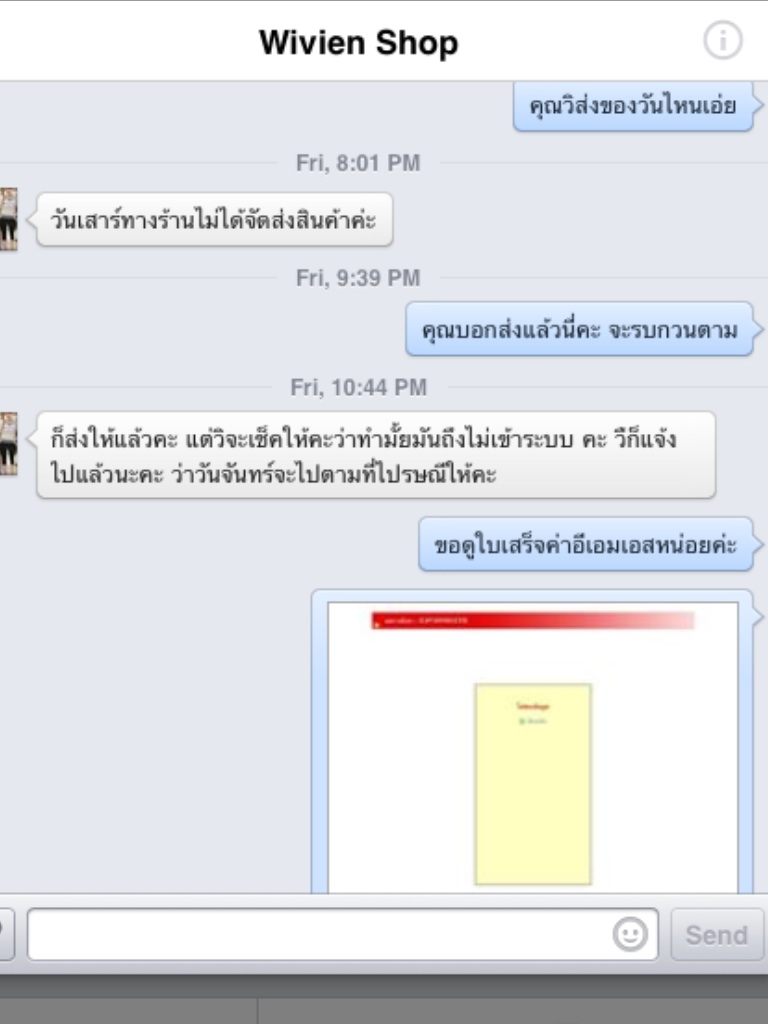Image resolution: width=768 pixels, height=1024 pixels.
Task: Click the Send button
Action: [x=716, y=935]
